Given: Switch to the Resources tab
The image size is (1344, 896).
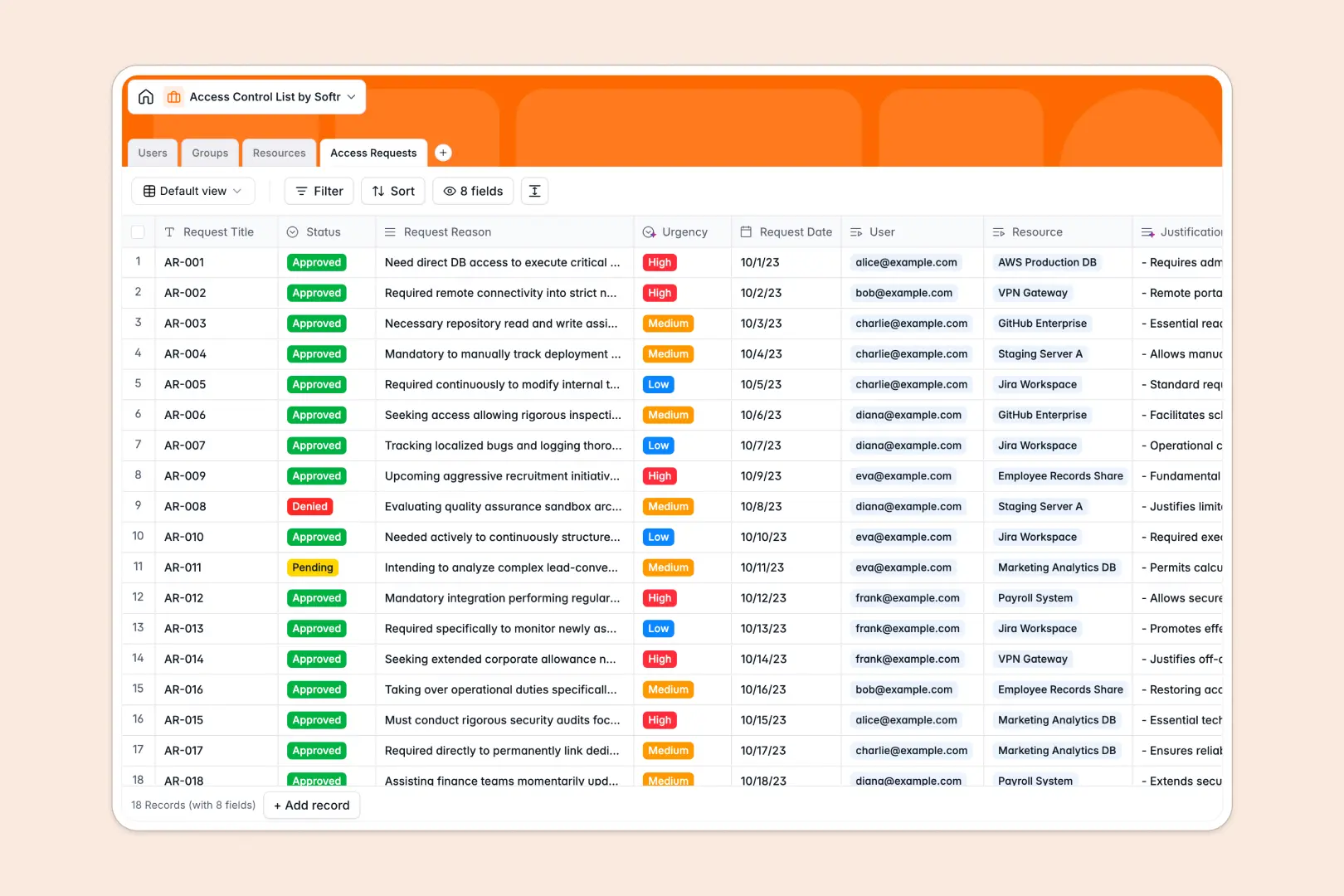Looking at the screenshot, I should tap(279, 153).
